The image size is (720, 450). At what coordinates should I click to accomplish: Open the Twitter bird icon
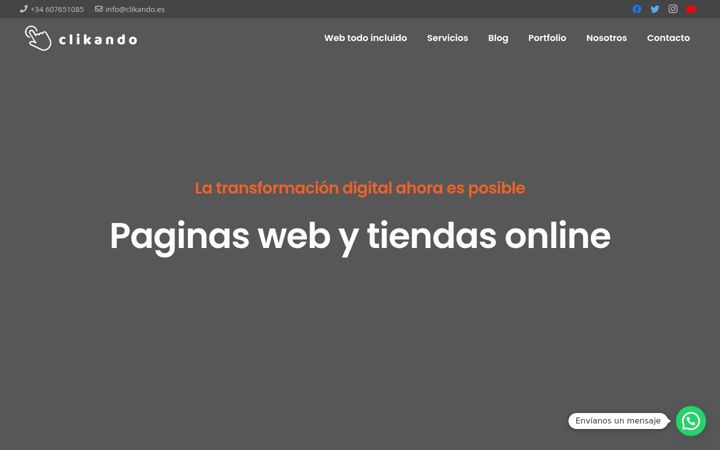[x=655, y=9]
